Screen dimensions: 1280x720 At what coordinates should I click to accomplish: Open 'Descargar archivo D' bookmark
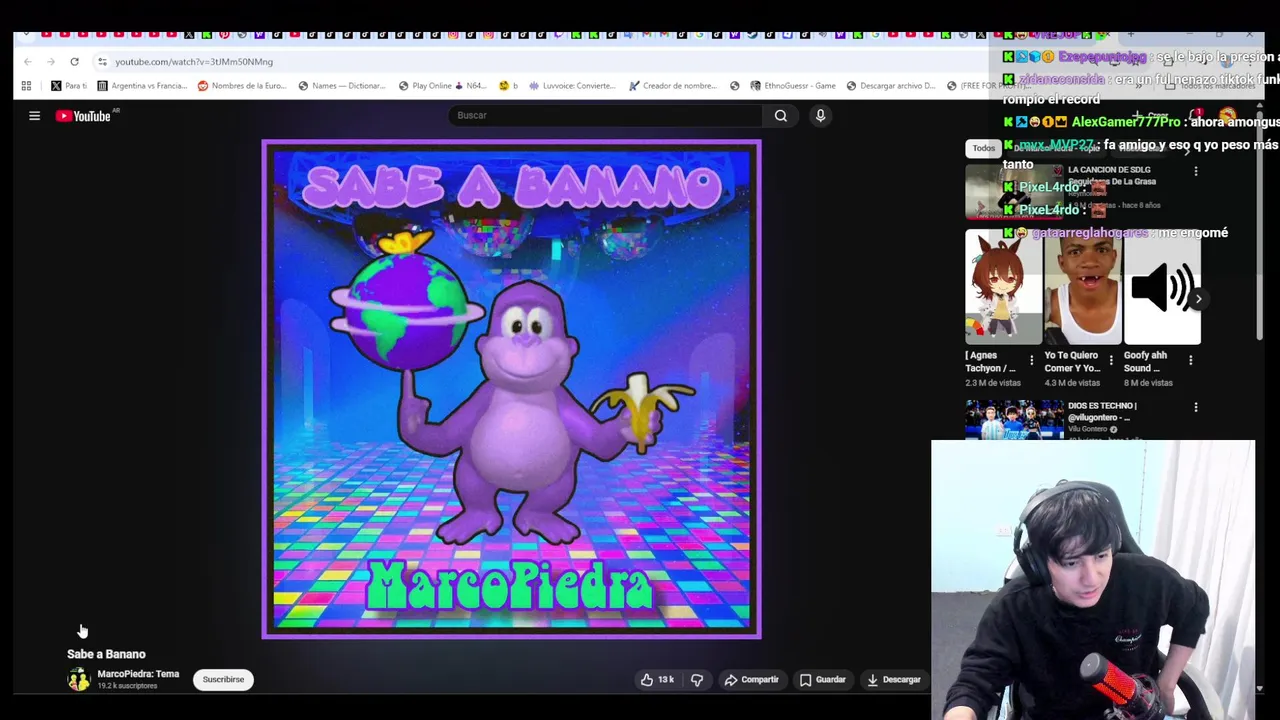point(891,86)
